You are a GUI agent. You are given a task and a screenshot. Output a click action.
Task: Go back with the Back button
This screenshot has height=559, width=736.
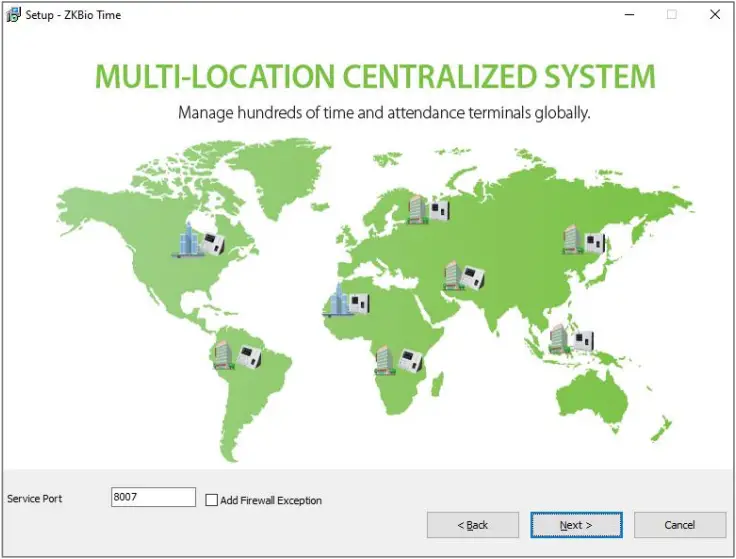pos(473,525)
